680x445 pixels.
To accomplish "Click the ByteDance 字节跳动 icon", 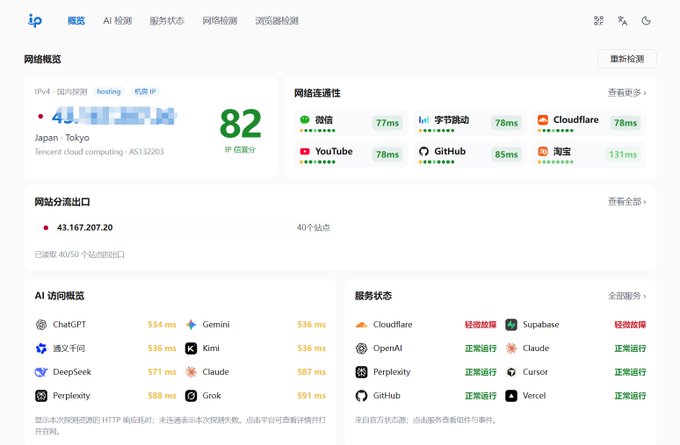I will pos(424,120).
